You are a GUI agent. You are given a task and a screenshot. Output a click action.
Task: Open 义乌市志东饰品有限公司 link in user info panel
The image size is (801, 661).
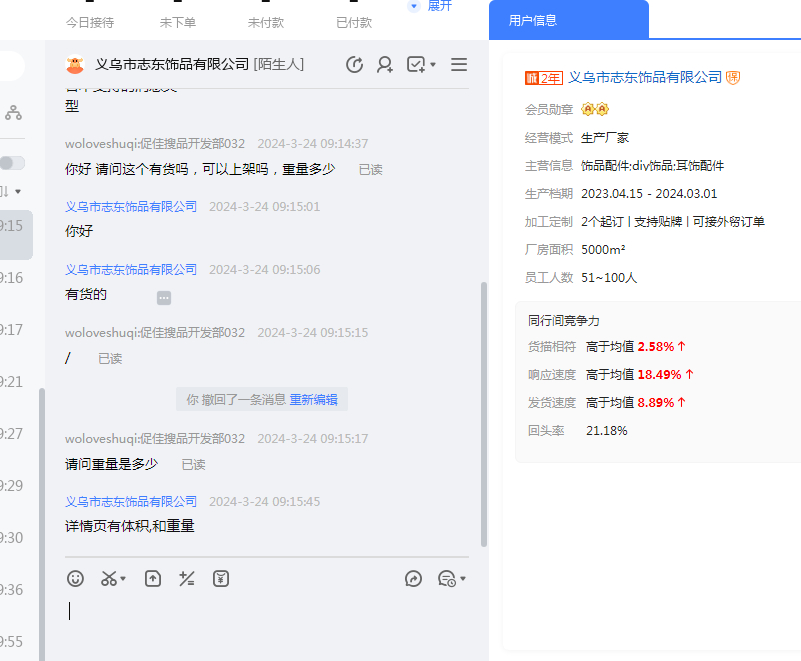[x=645, y=77]
